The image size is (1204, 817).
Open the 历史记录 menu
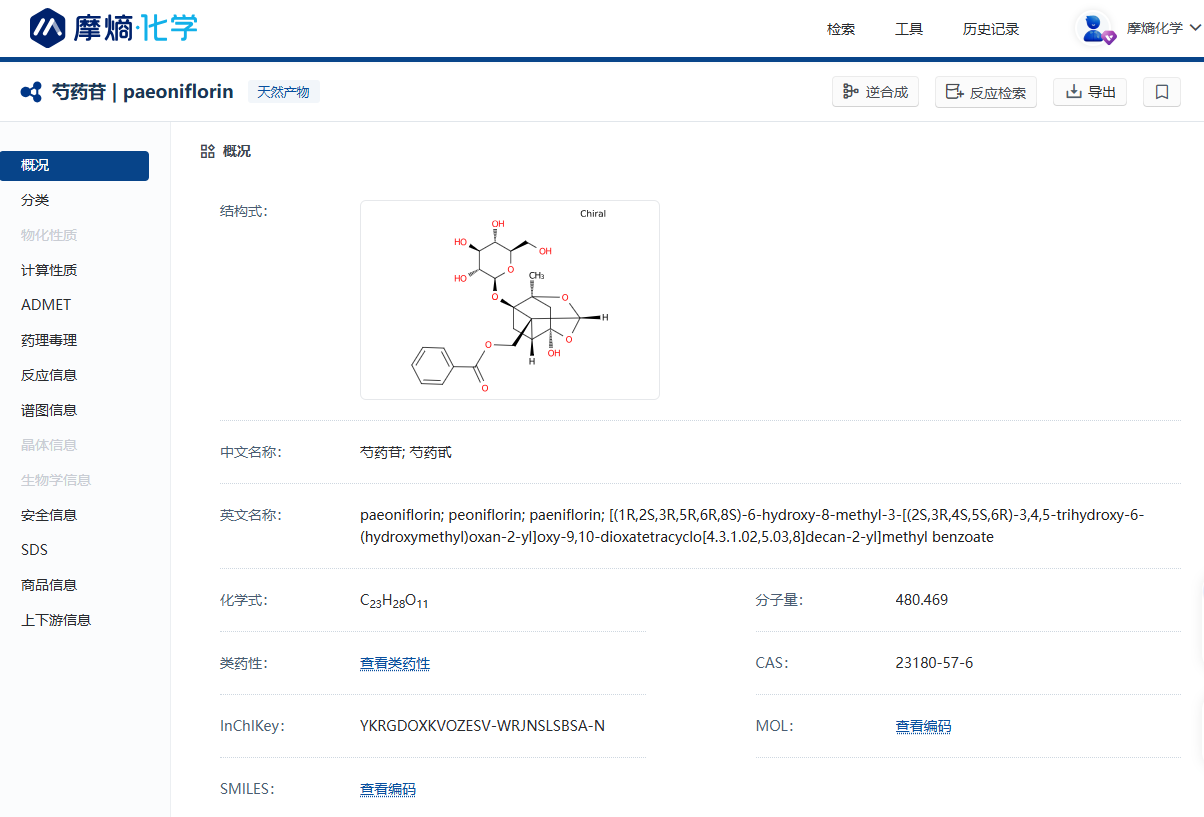tap(991, 29)
